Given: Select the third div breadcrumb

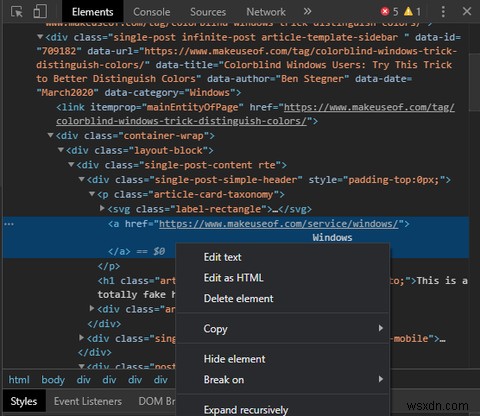Looking at the screenshot, I should point(135,380).
